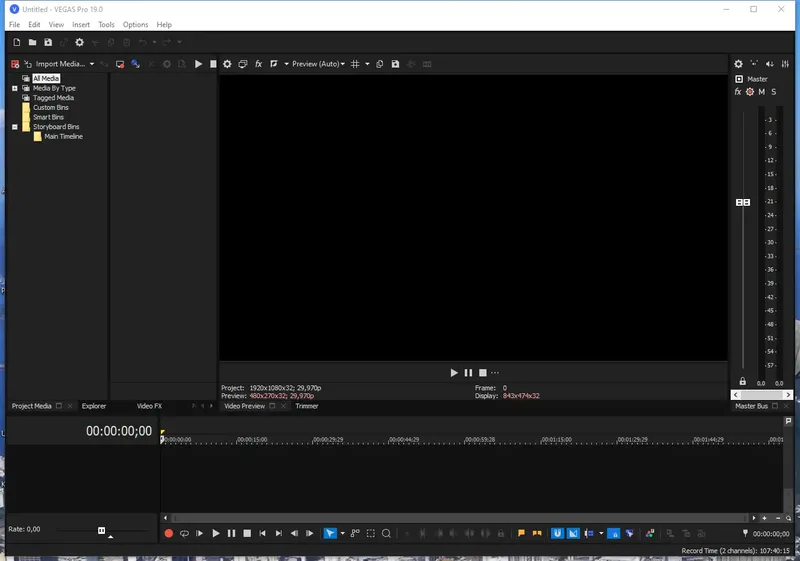This screenshot has height=561, width=800.
Task: Pause in the Video Preview window
Action: (x=468, y=373)
